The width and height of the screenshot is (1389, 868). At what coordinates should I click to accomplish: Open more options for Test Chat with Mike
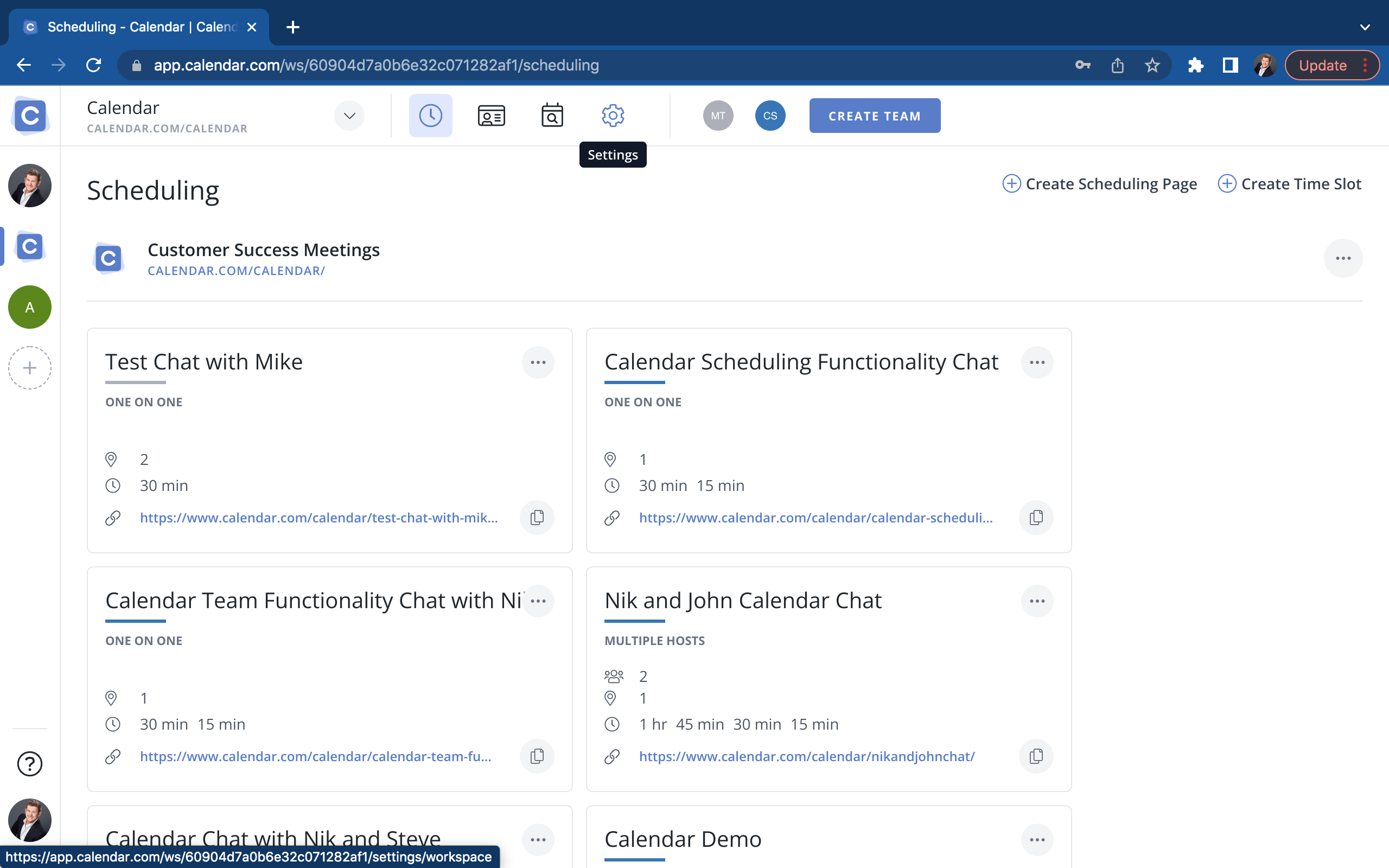[x=538, y=362]
